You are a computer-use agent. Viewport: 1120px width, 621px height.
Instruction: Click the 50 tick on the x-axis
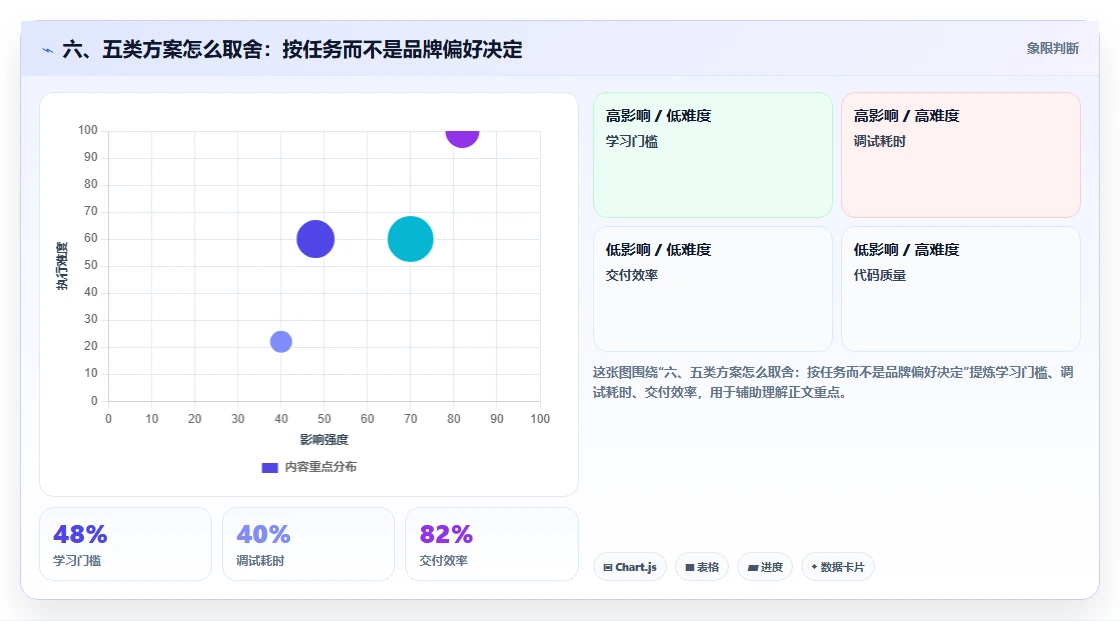click(x=324, y=419)
